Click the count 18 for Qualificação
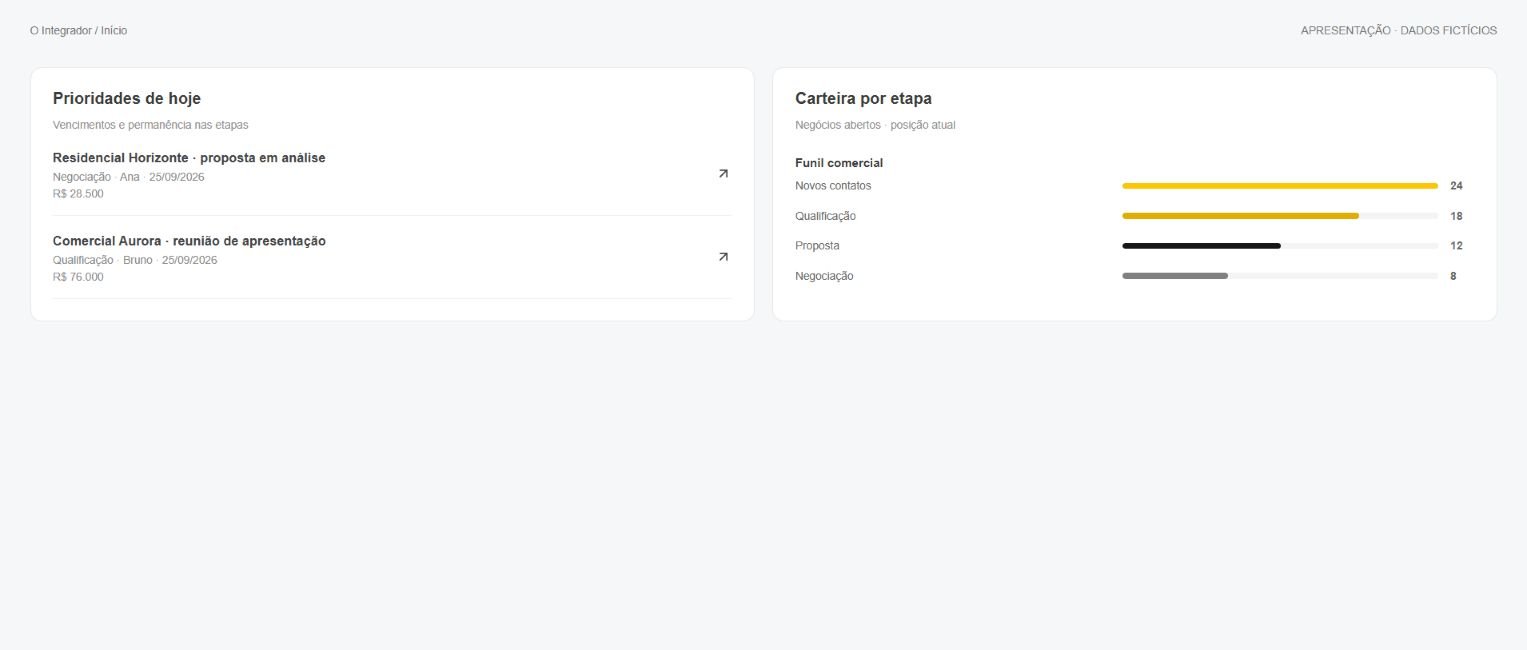 pyautogui.click(x=1456, y=216)
